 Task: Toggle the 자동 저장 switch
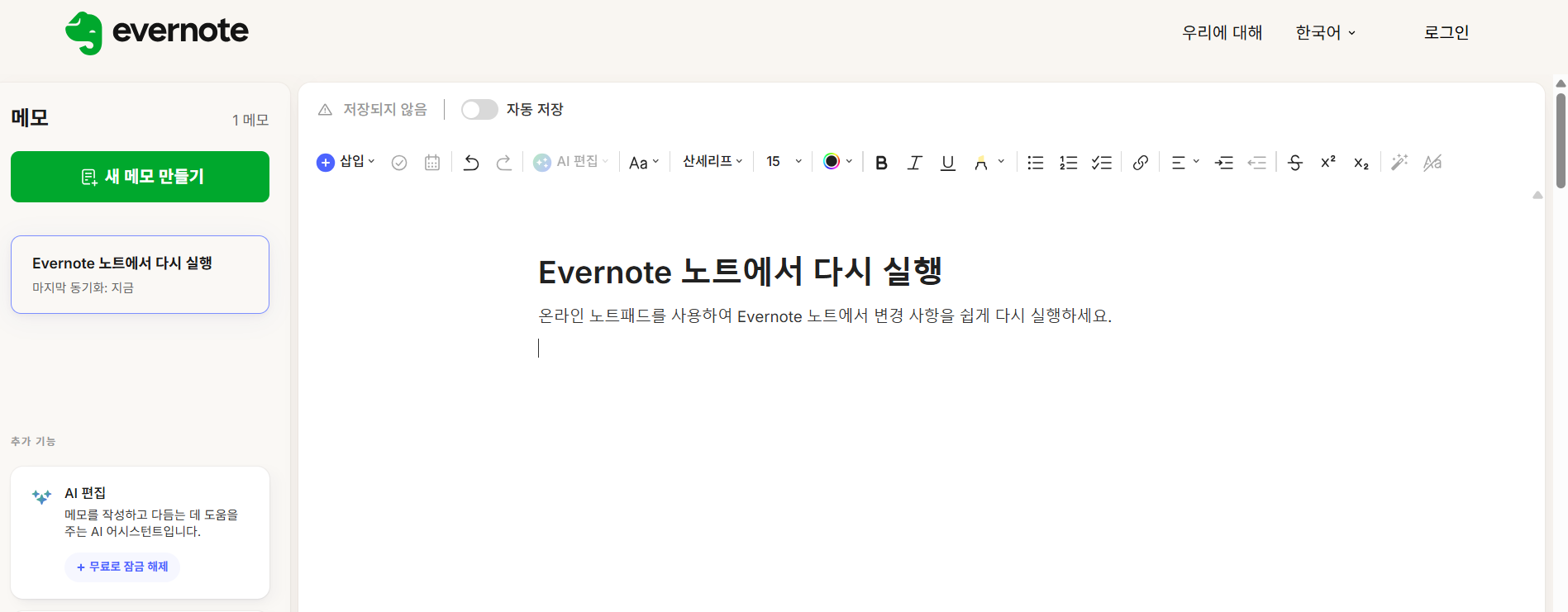click(479, 110)
